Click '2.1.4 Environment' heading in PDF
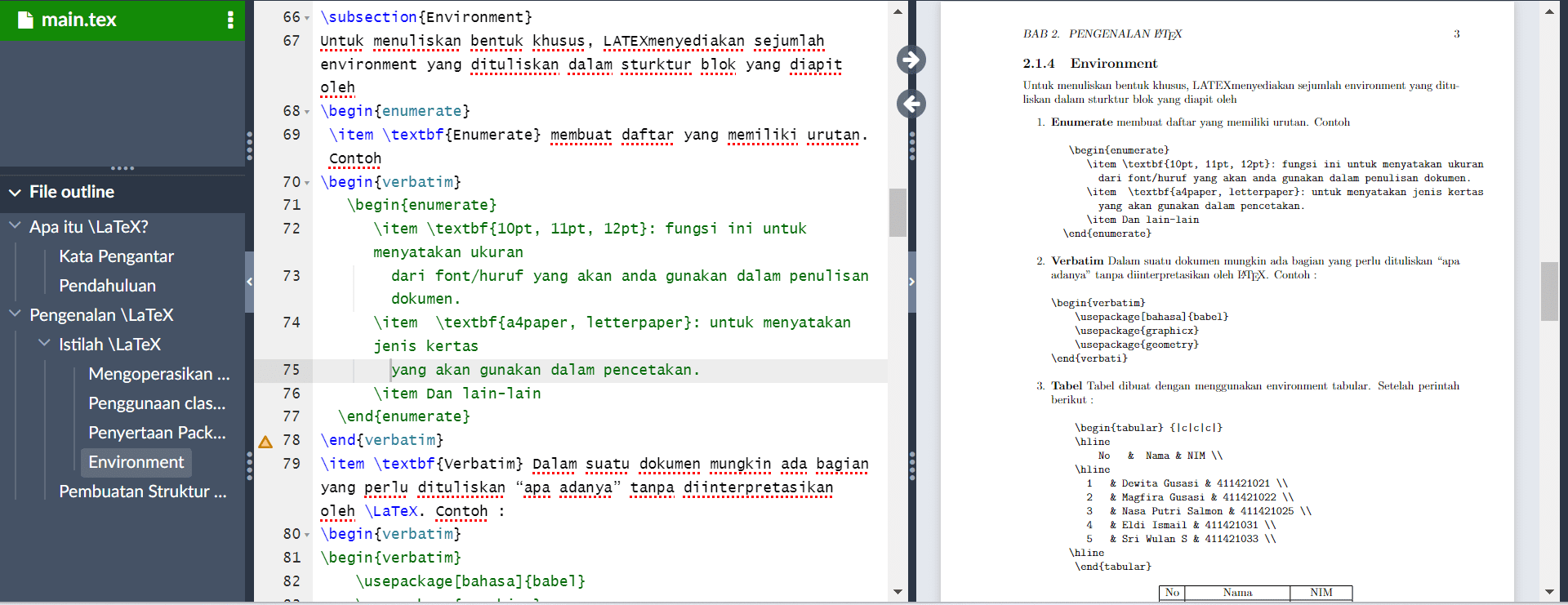This screenshot has width=1568, height=605. [x=1090, y=64]
